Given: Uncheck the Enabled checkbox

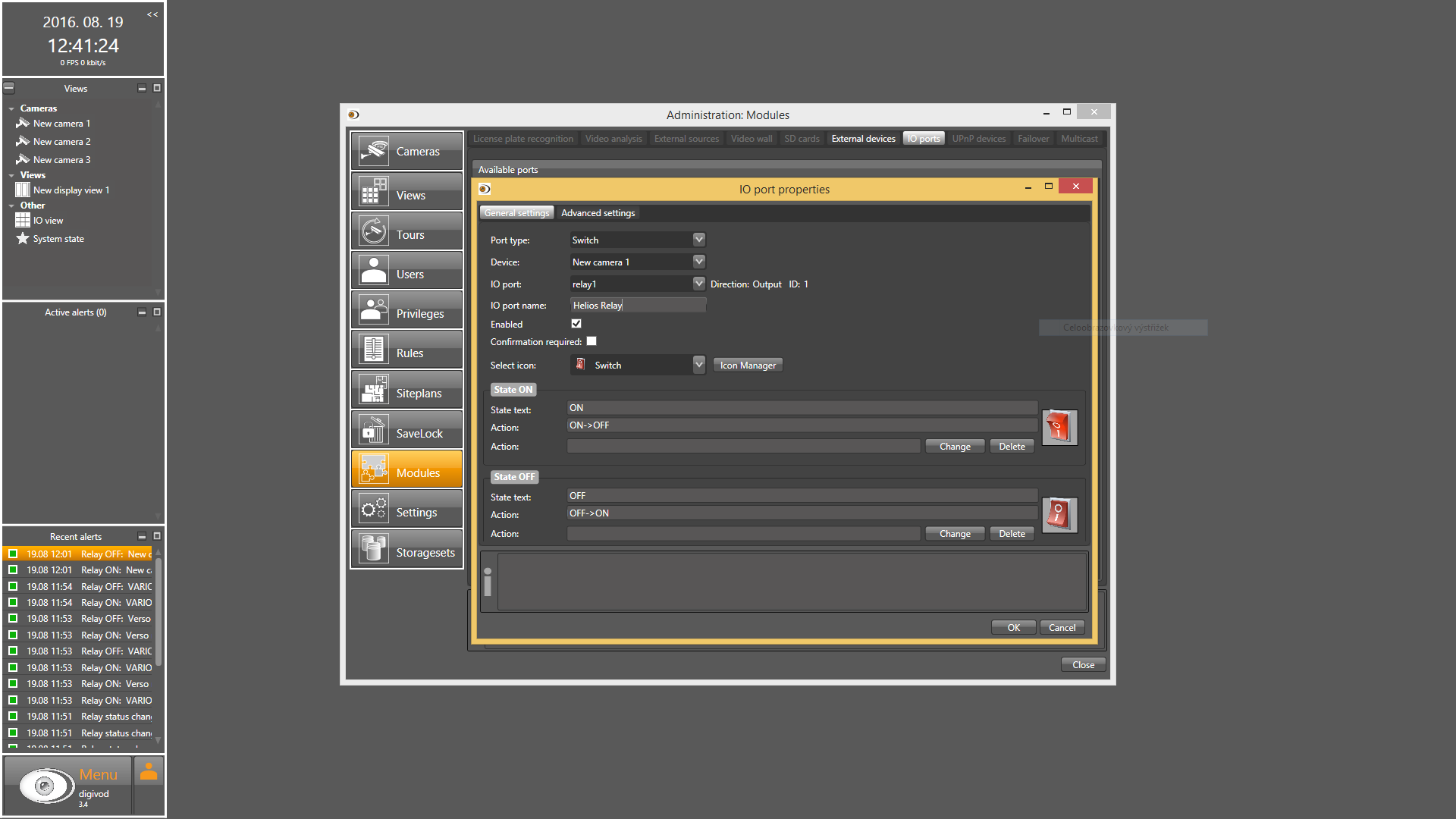Looking at the screenshot, I should pyautogui.click(x=576, y=324).
